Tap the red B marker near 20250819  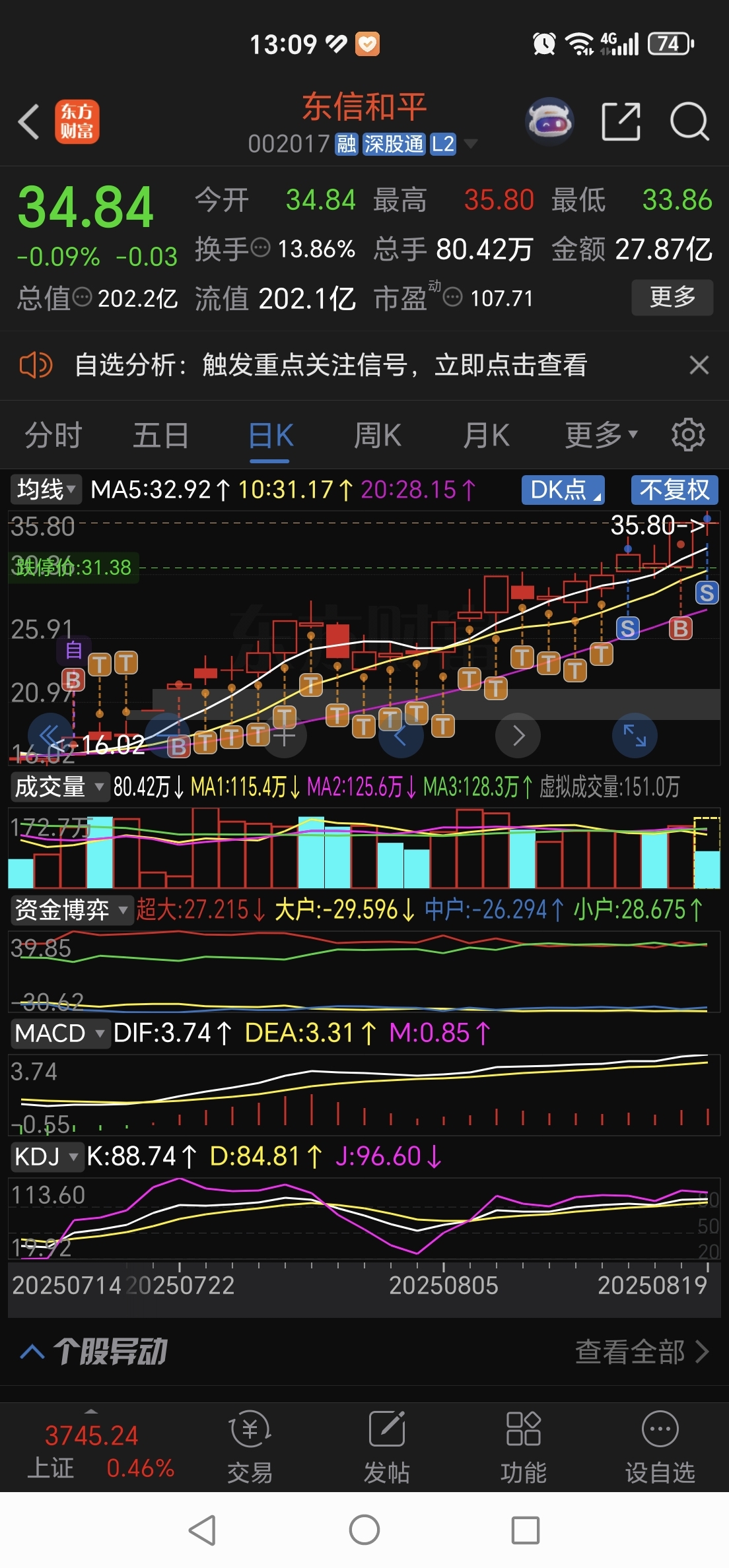[680, 628]
